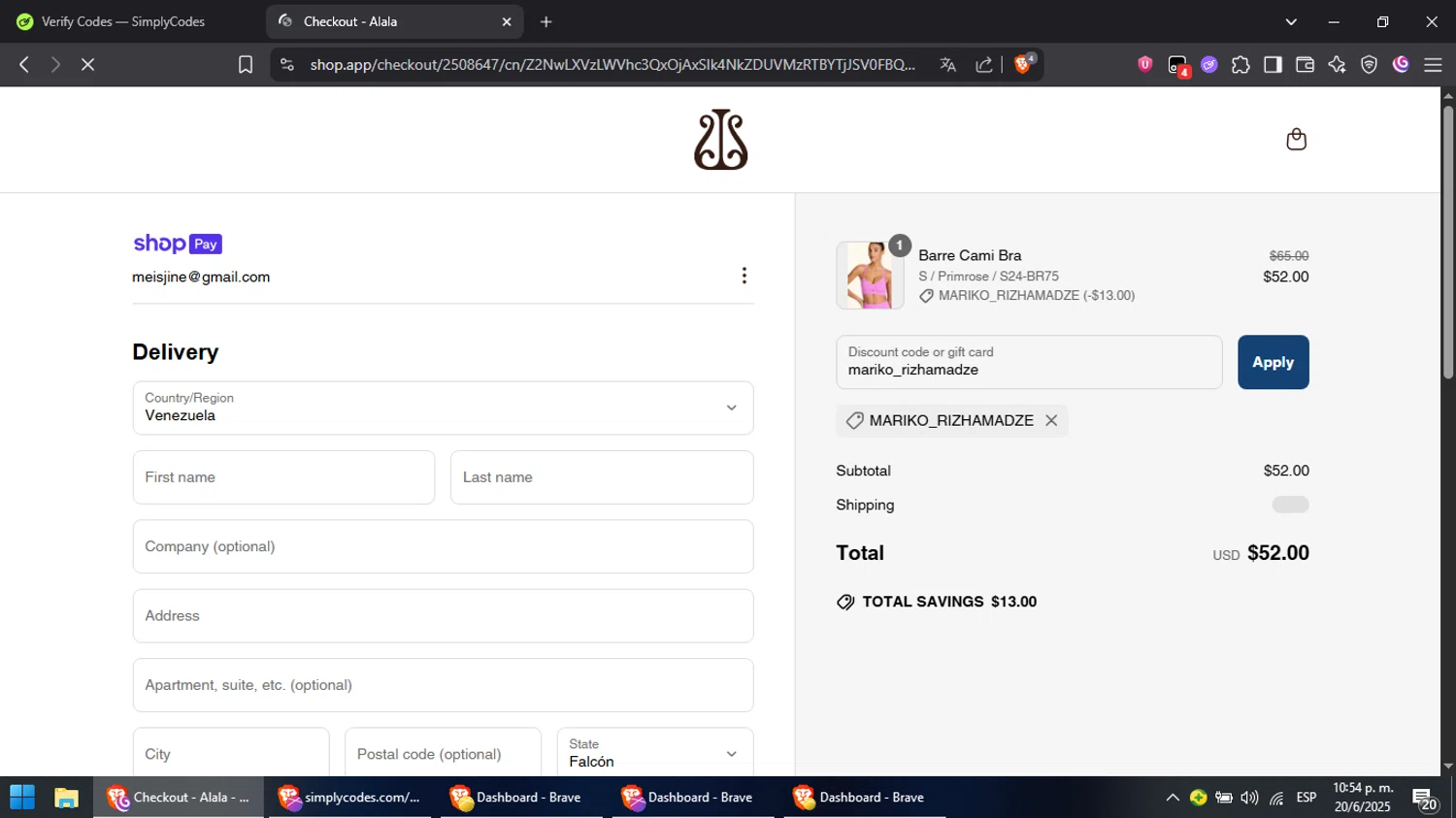This screenshot has height=818, width=1456.
Task: Click the Shop Pay logo
Action: [x=178, y=244]
